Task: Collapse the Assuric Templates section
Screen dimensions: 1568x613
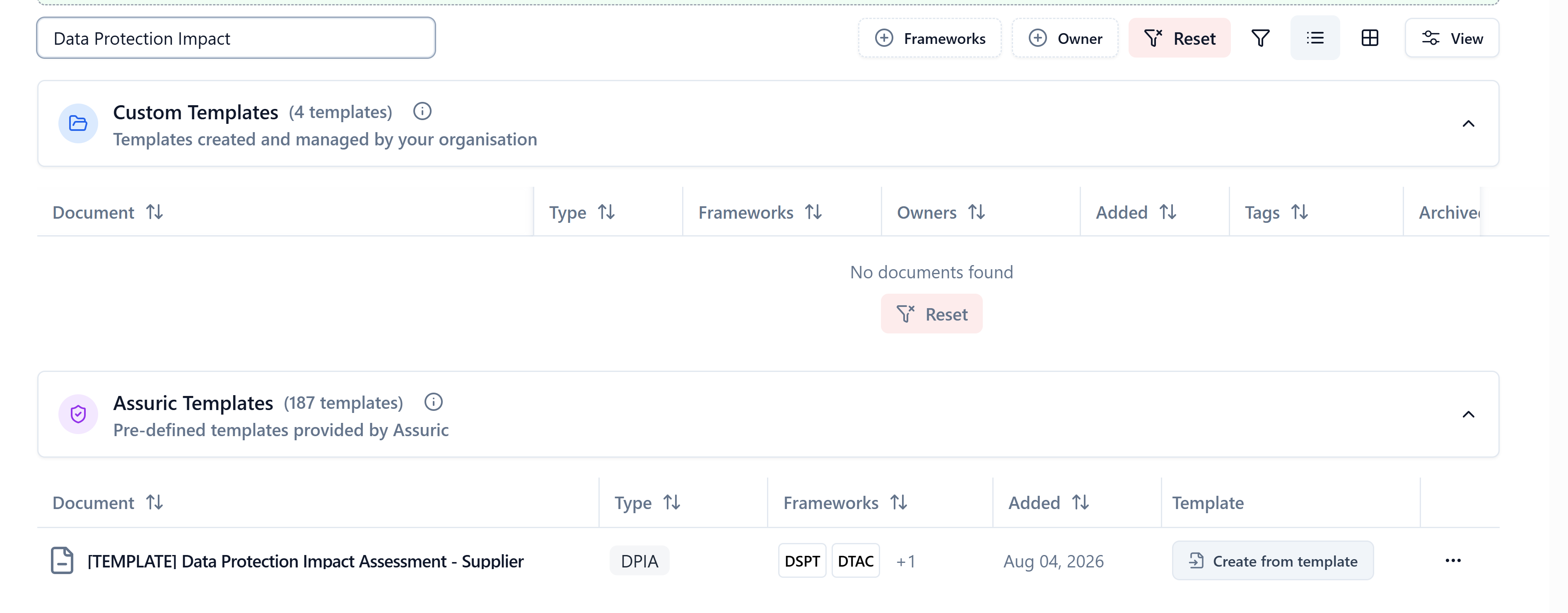Action: pos(1468,415)
